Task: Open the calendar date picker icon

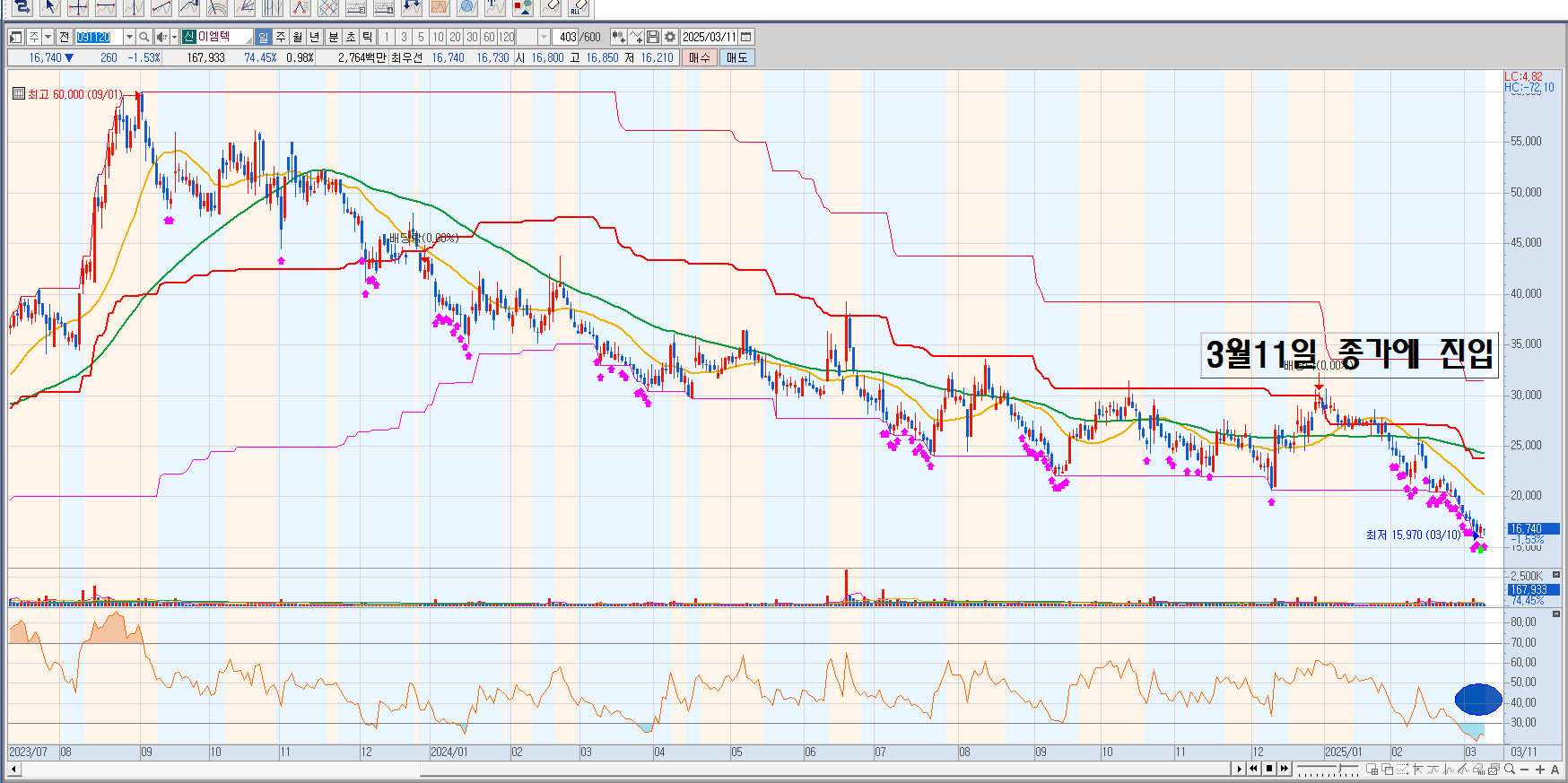Action: [745, 37]
